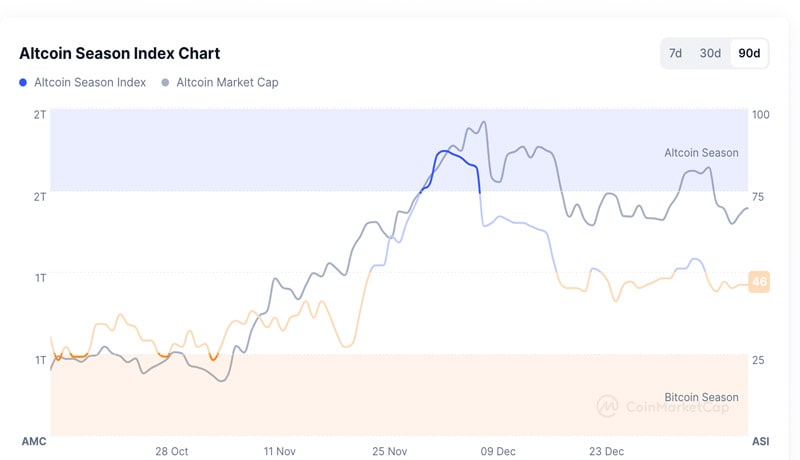
Task: Click the ASI axis label
Action: (760, 441)
